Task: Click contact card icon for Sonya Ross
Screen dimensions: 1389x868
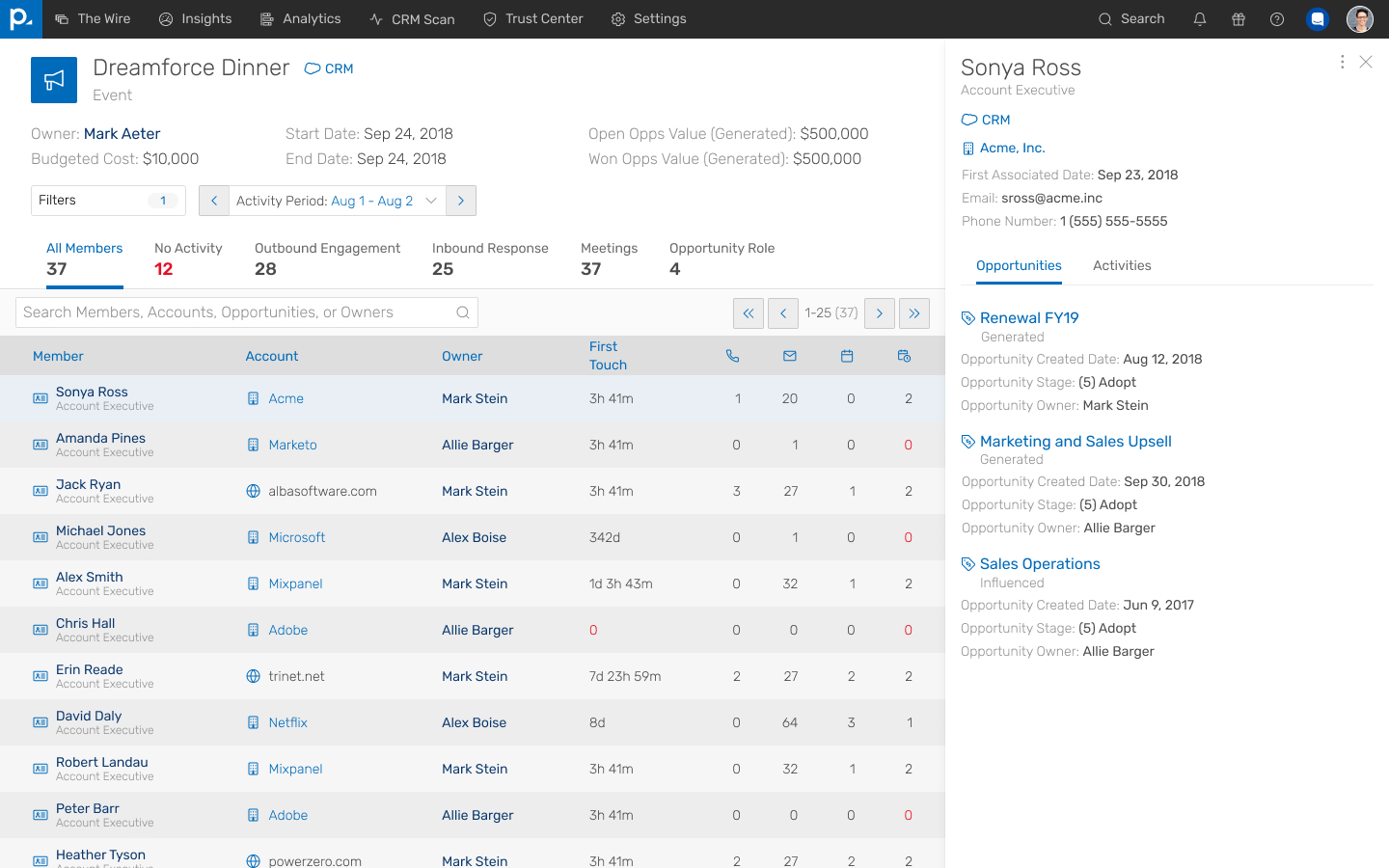Action: tap(41, 398)
